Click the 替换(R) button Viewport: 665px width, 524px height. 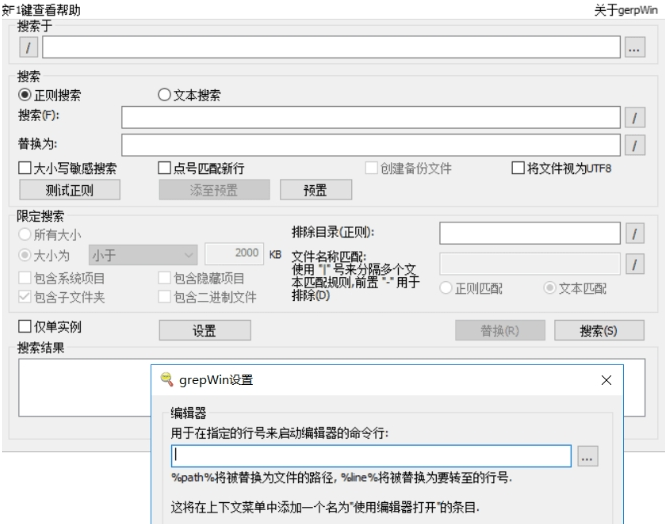(500, 330)
